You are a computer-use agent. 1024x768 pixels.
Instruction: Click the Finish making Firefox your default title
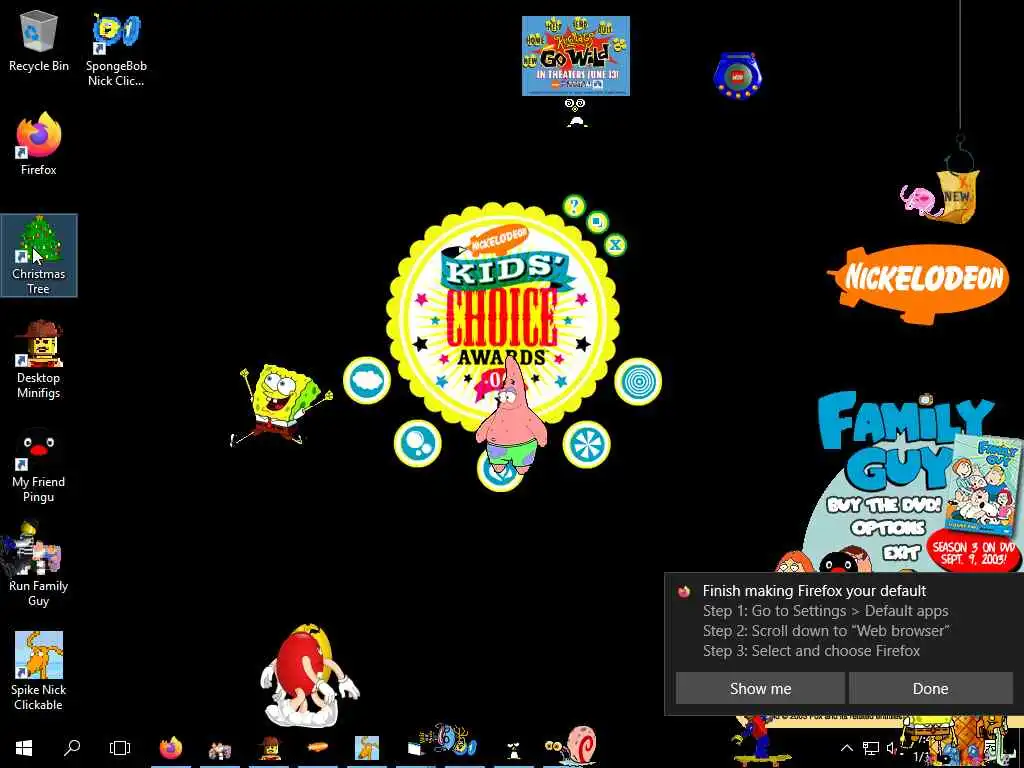(x=814, y=591)
